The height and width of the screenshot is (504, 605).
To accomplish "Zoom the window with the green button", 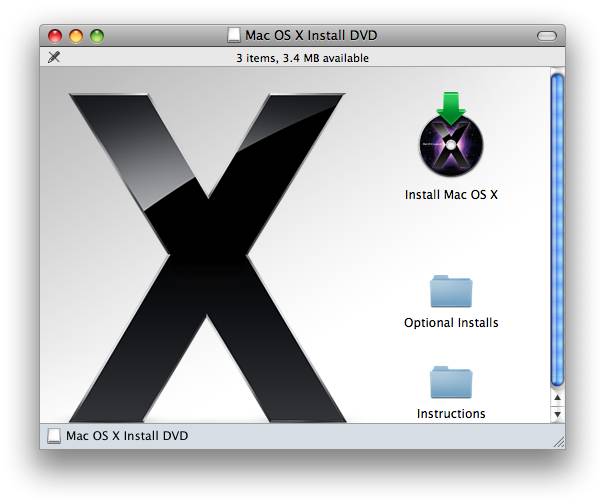I will coord(97,36).
